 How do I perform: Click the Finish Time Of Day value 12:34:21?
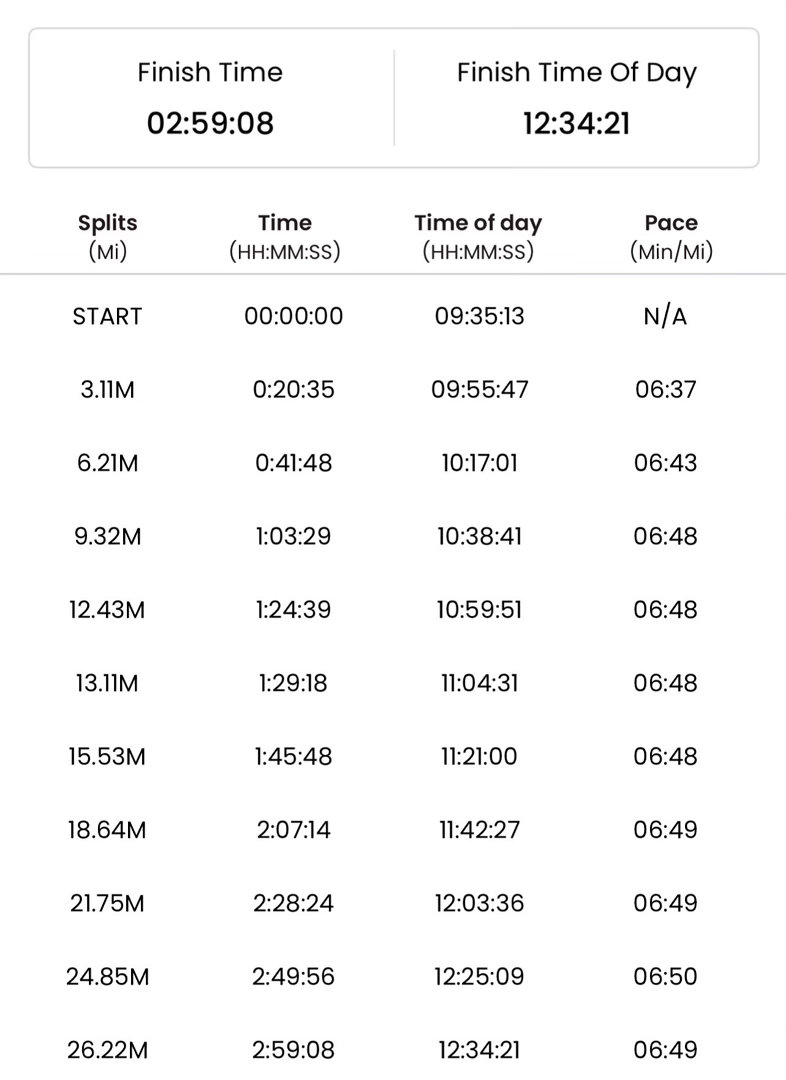576,123
